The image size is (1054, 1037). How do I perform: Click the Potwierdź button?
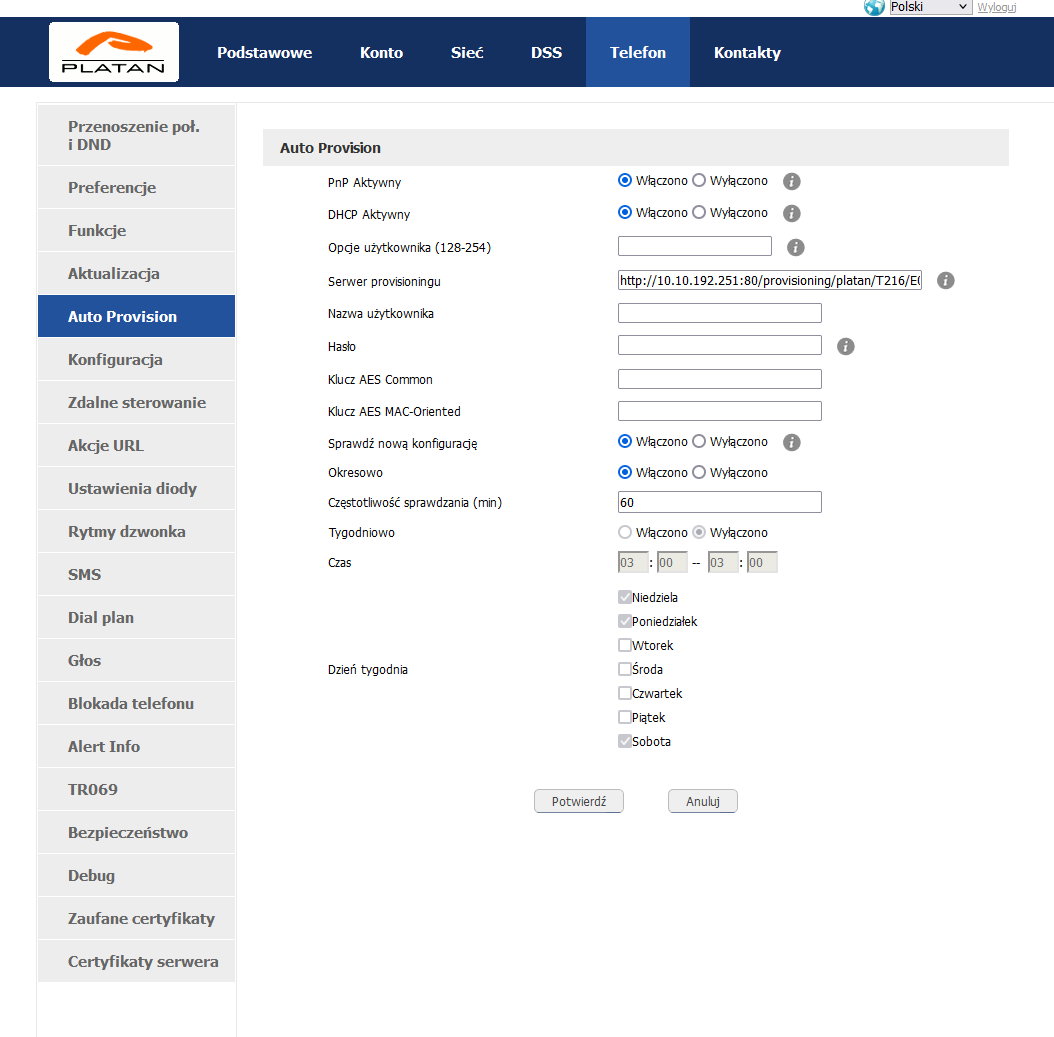point(579,801)
